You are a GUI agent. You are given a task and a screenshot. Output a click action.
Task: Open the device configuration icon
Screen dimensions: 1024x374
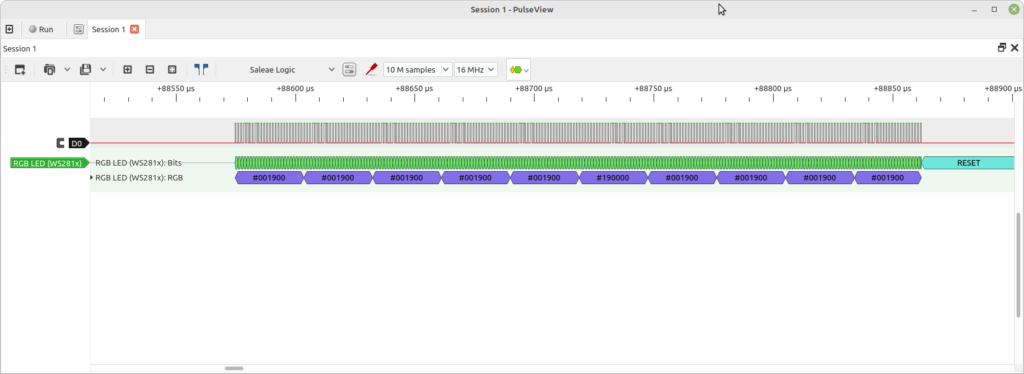coord(349,69)
